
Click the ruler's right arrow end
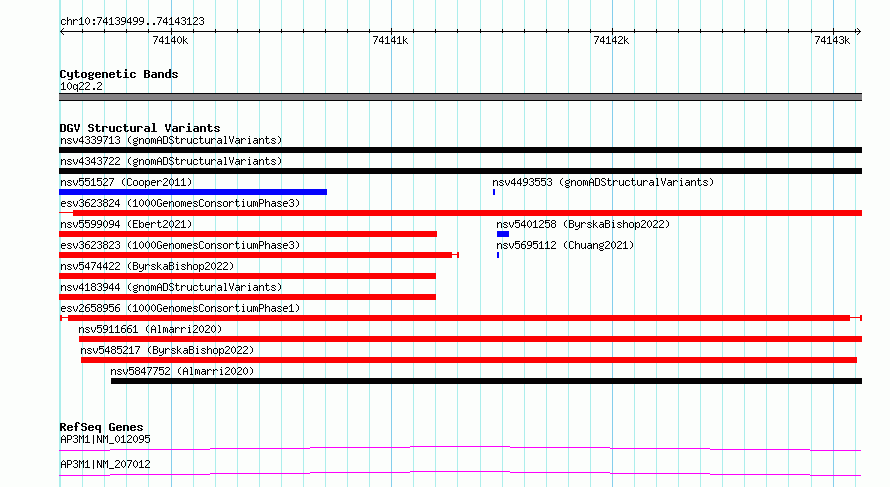coord(858,32)
